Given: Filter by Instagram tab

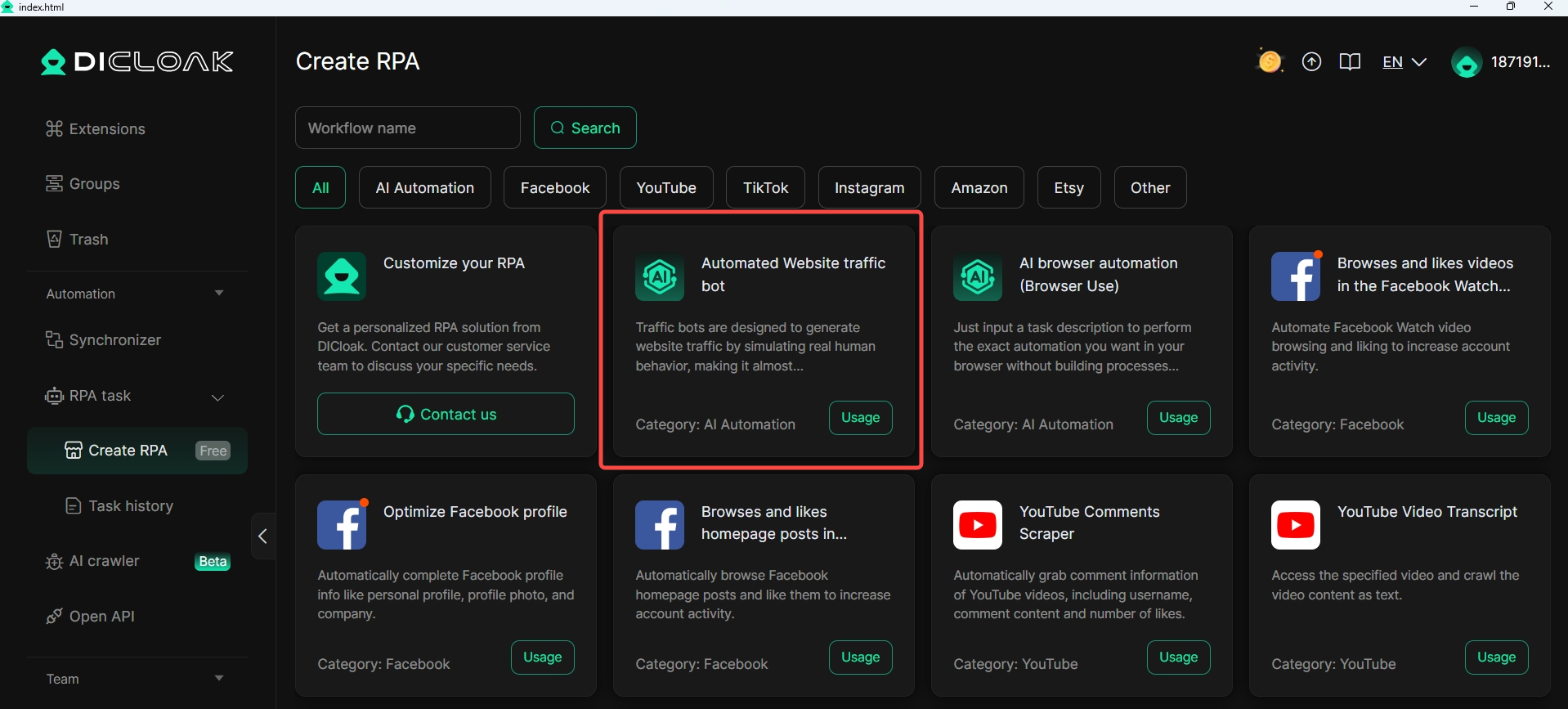Looking at the screenshot, I should tap(870, 187).
